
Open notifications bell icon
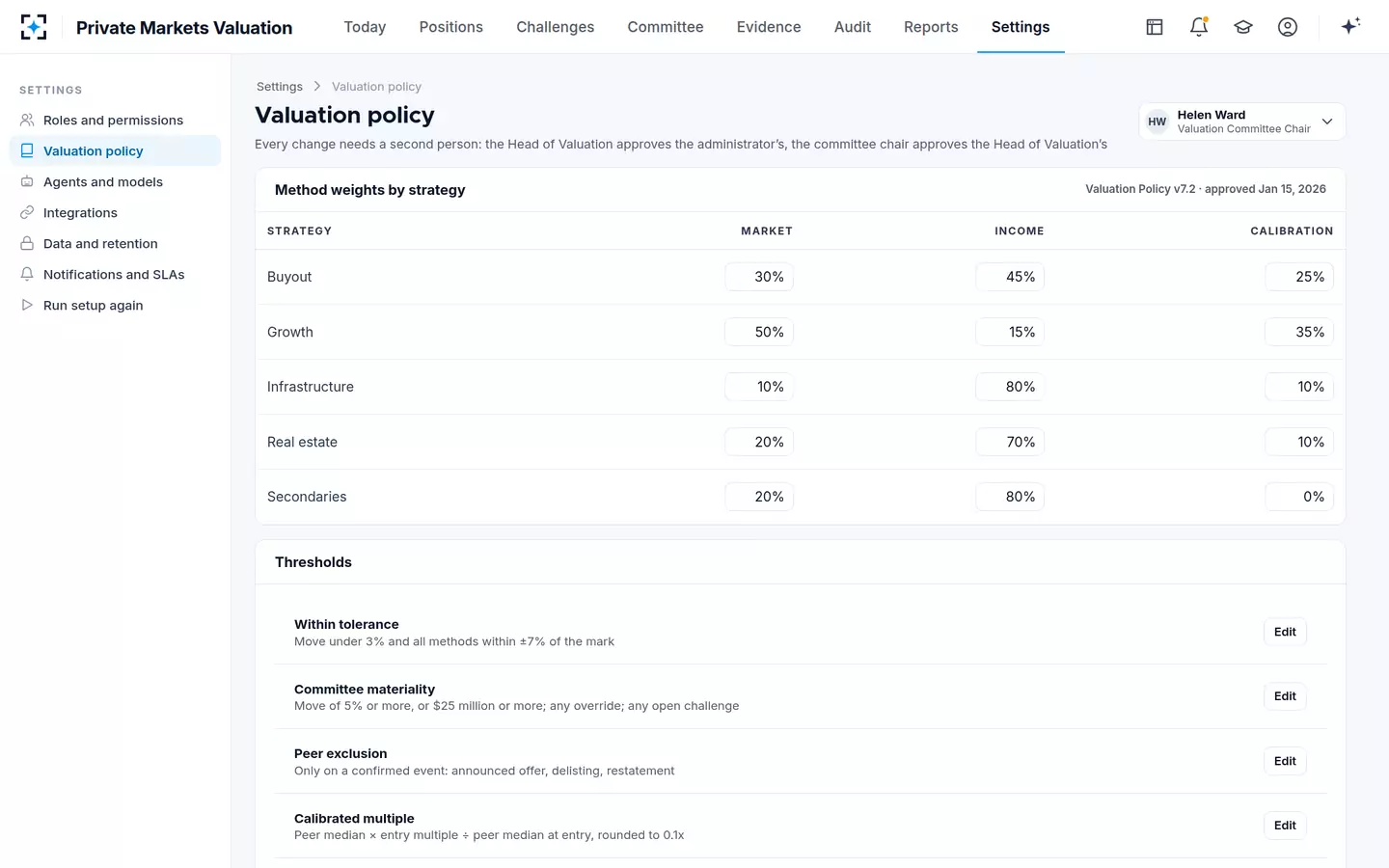point(1199,27)
